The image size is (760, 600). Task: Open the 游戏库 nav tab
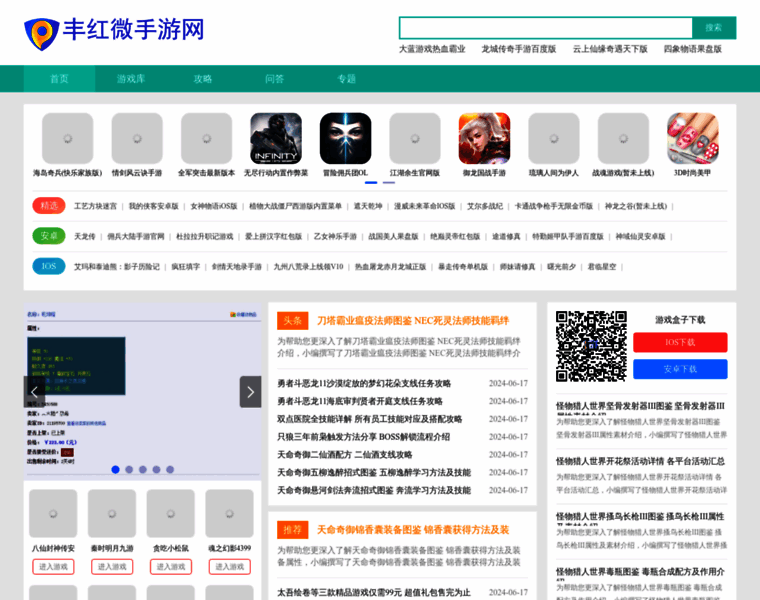[131, 79]
